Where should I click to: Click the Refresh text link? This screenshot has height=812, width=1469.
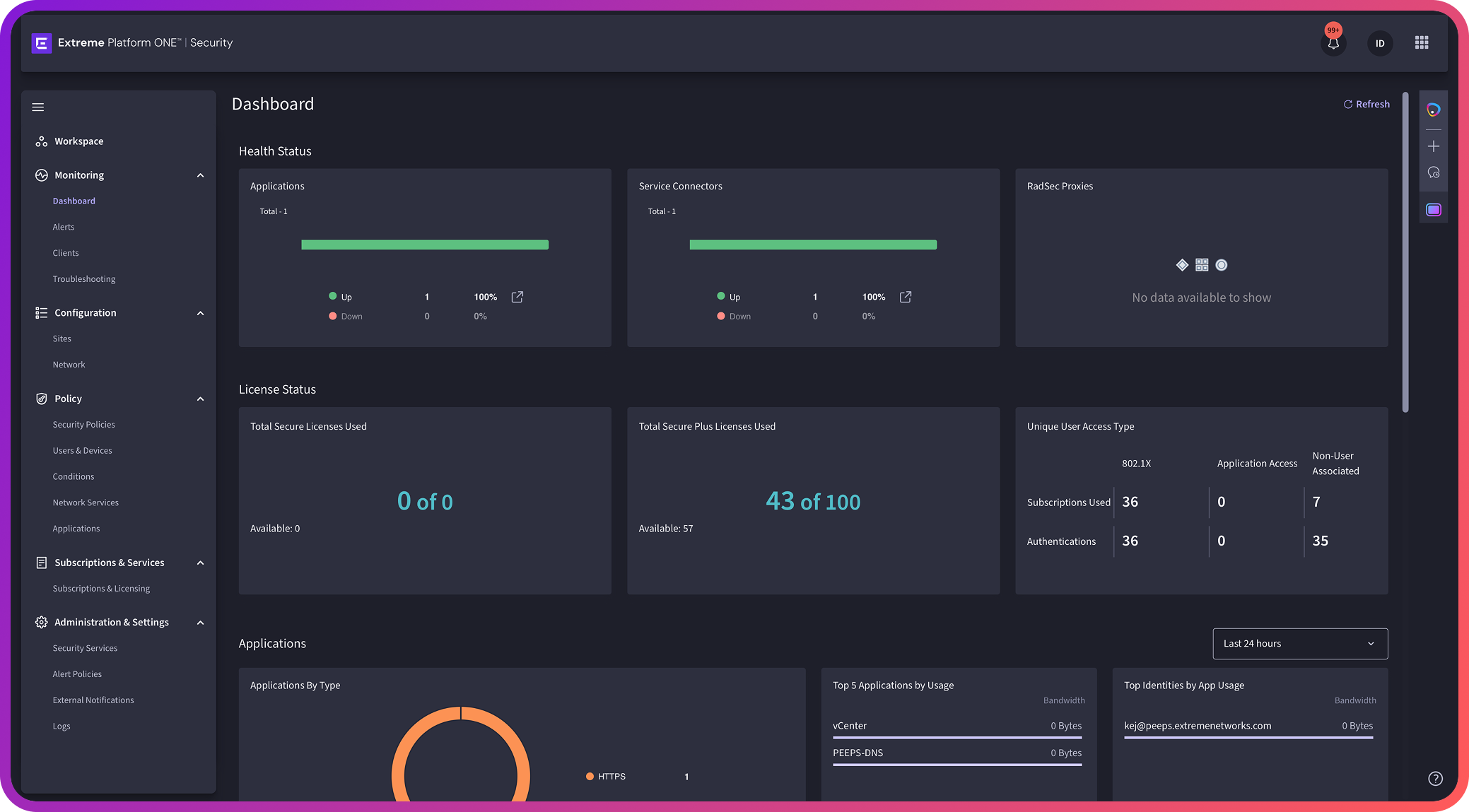coord(1373,104)
